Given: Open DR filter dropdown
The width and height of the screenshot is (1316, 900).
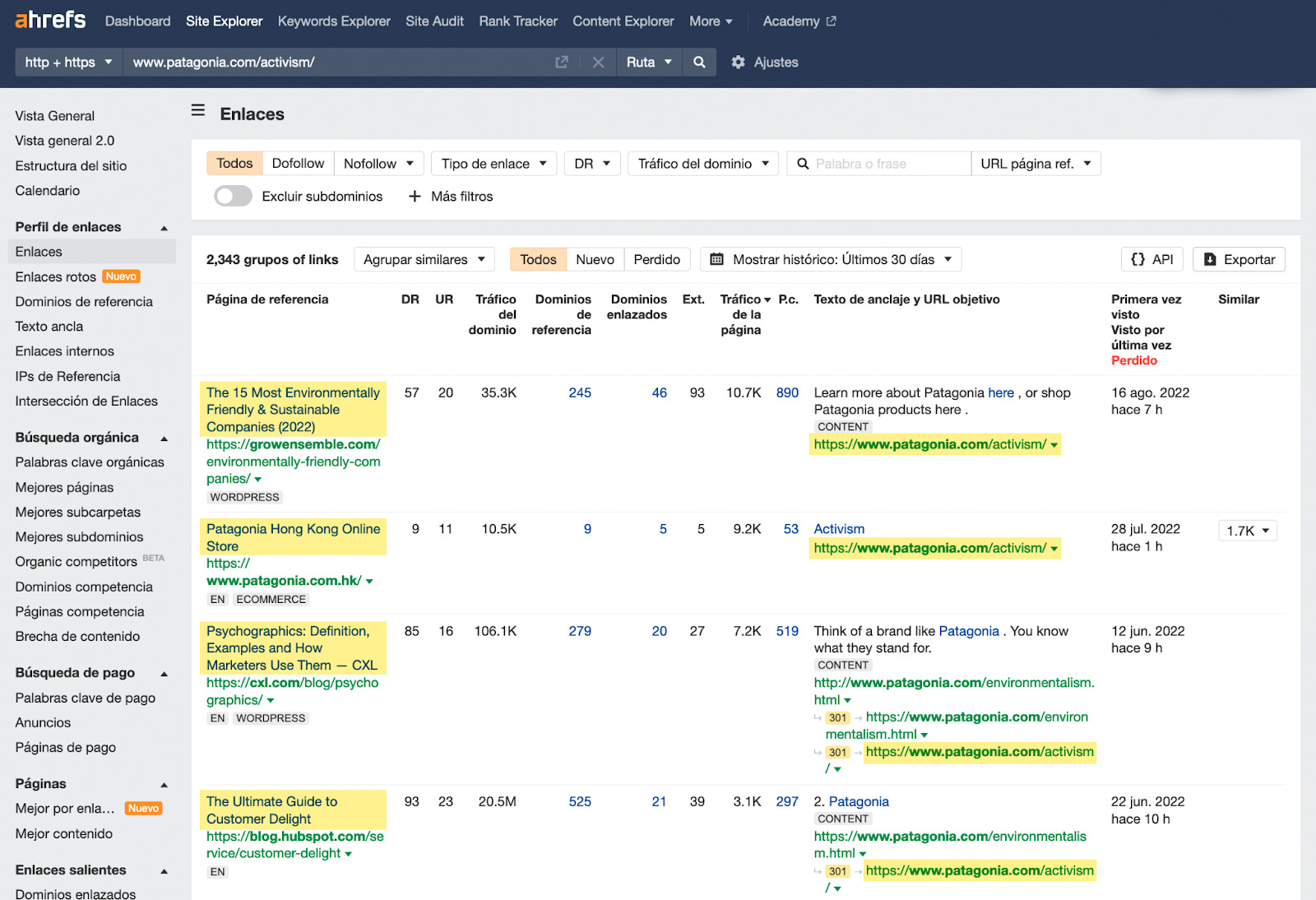Looking at the screenshot, I should pos(592,164).
